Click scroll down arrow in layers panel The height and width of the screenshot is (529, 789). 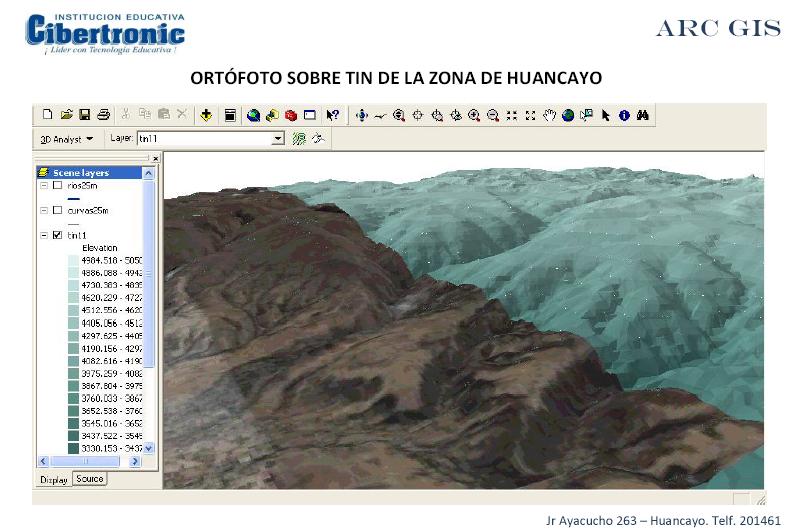(148, 448)
